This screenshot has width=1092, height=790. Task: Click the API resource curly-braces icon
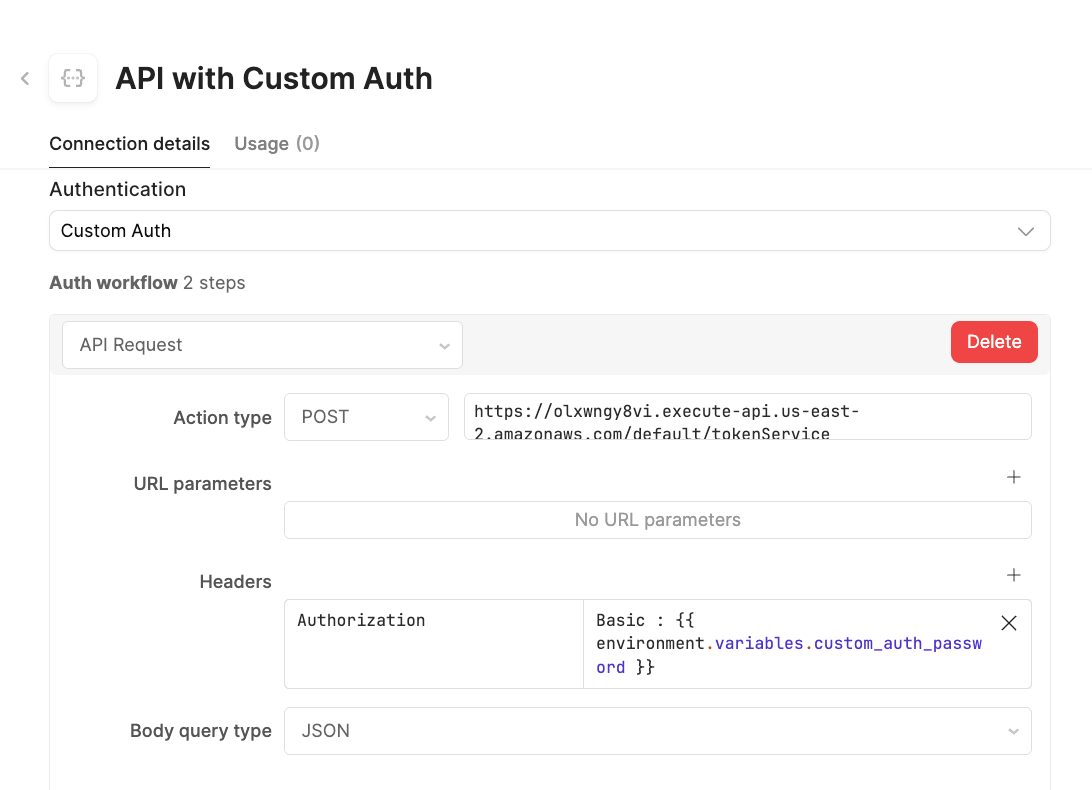click(x=73, y=78)
